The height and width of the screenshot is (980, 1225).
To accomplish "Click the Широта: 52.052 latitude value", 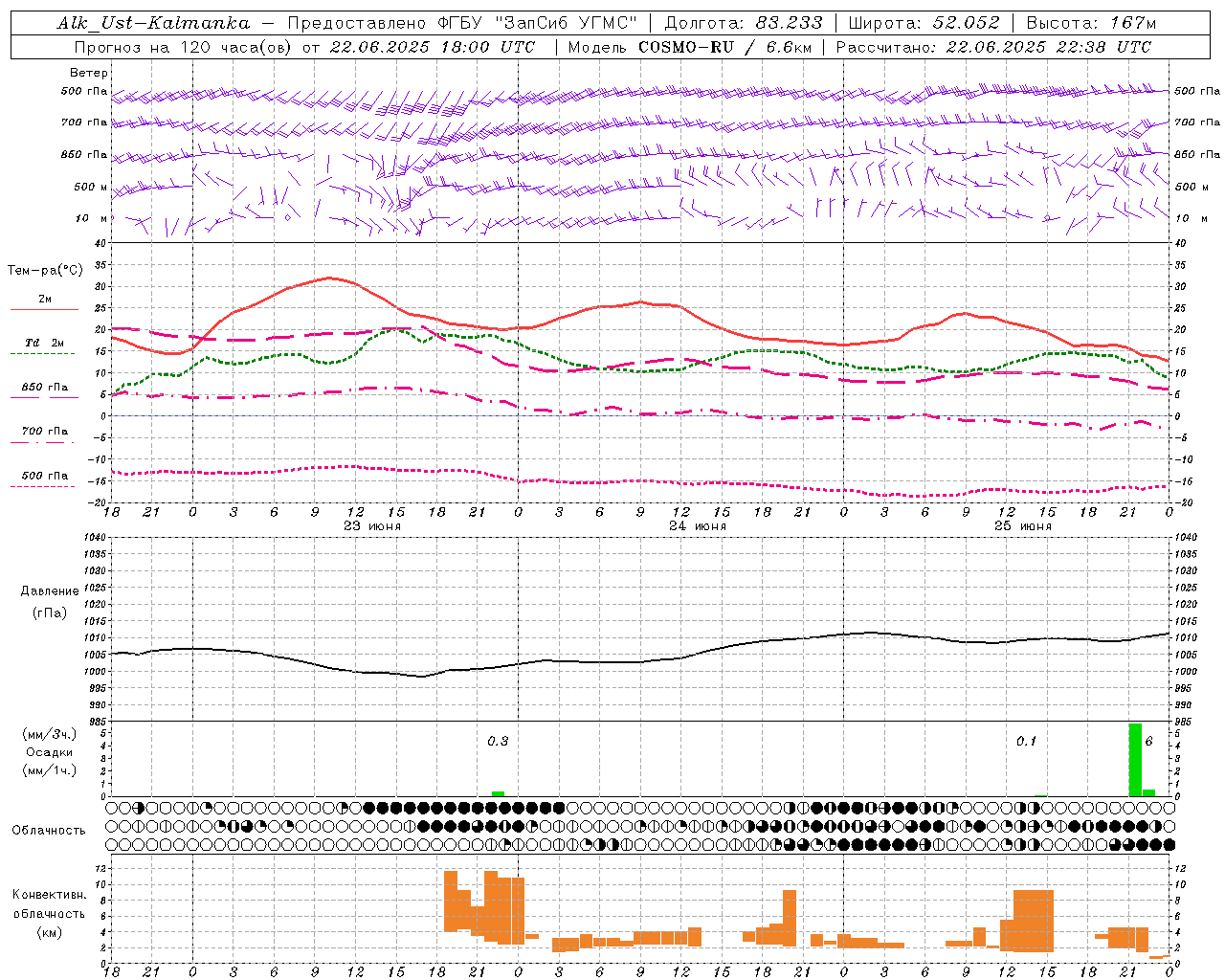I will click(924, 23).
